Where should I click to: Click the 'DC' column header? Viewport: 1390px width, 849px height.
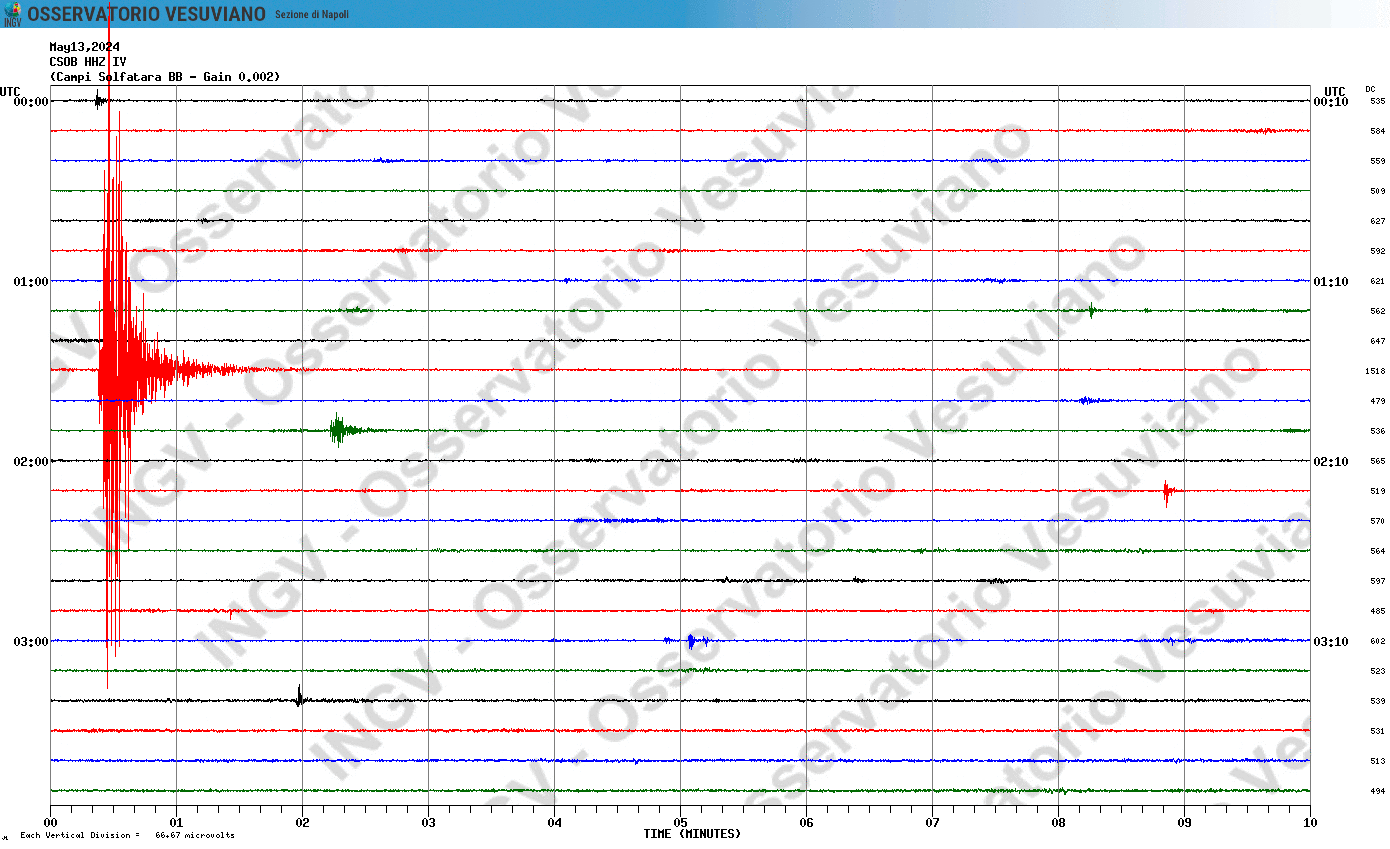point(1370,89)
